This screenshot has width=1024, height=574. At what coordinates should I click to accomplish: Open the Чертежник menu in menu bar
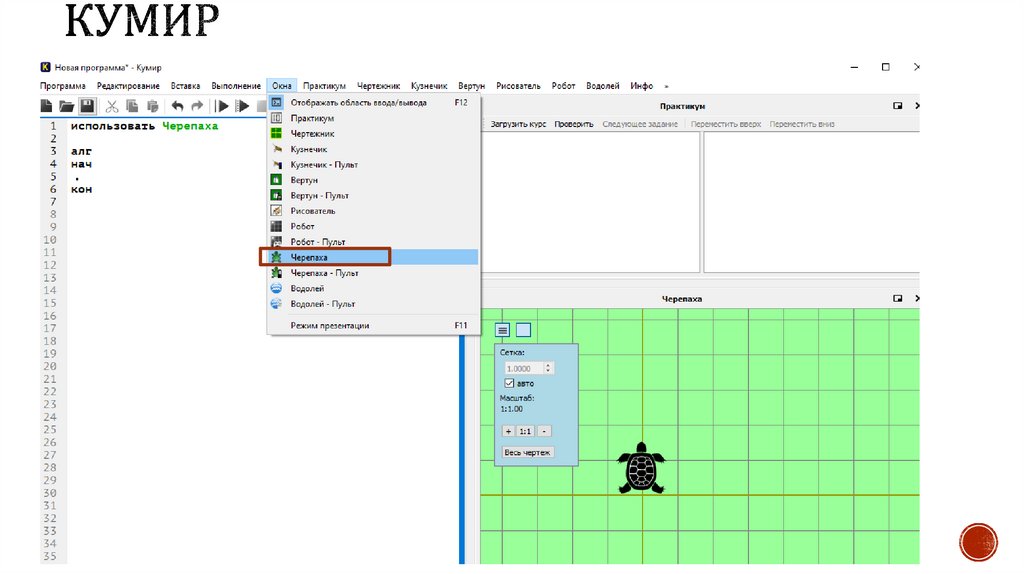pos(378,86)
